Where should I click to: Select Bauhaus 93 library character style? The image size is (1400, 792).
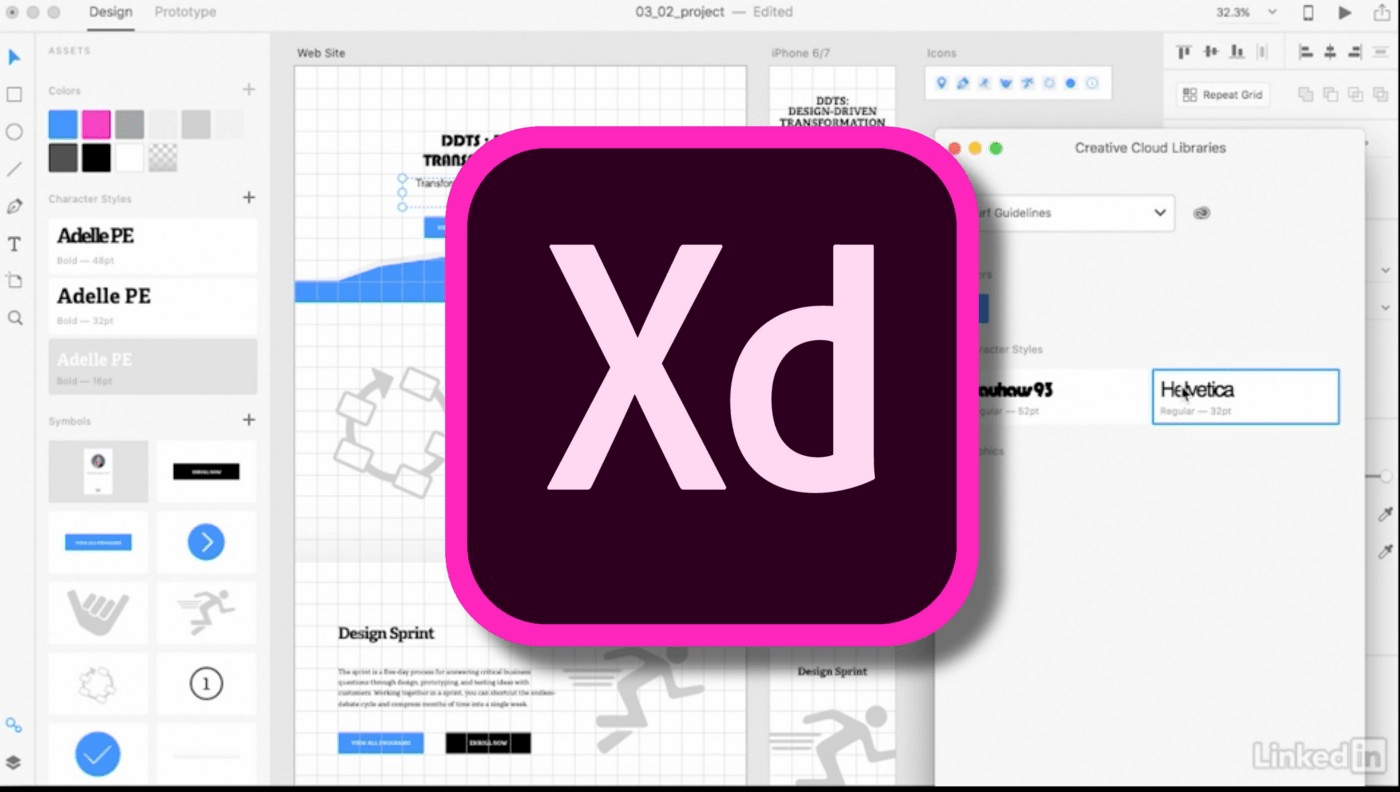[x=1060, y=396]
